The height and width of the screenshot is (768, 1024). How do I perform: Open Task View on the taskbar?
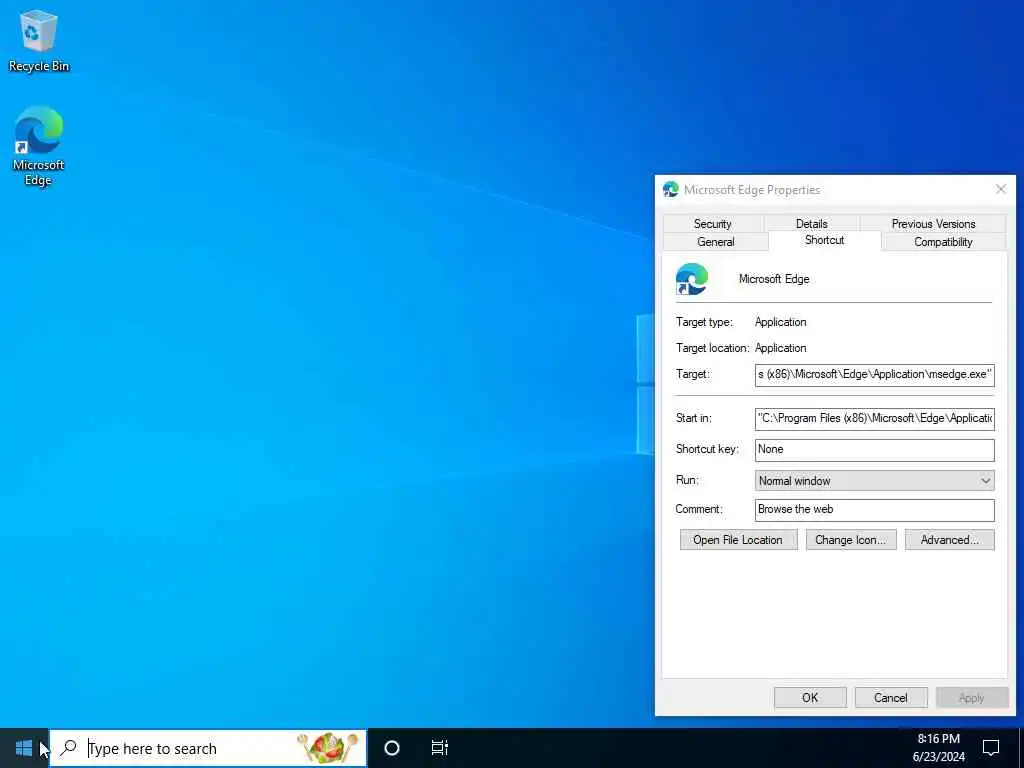pos(440,748)
